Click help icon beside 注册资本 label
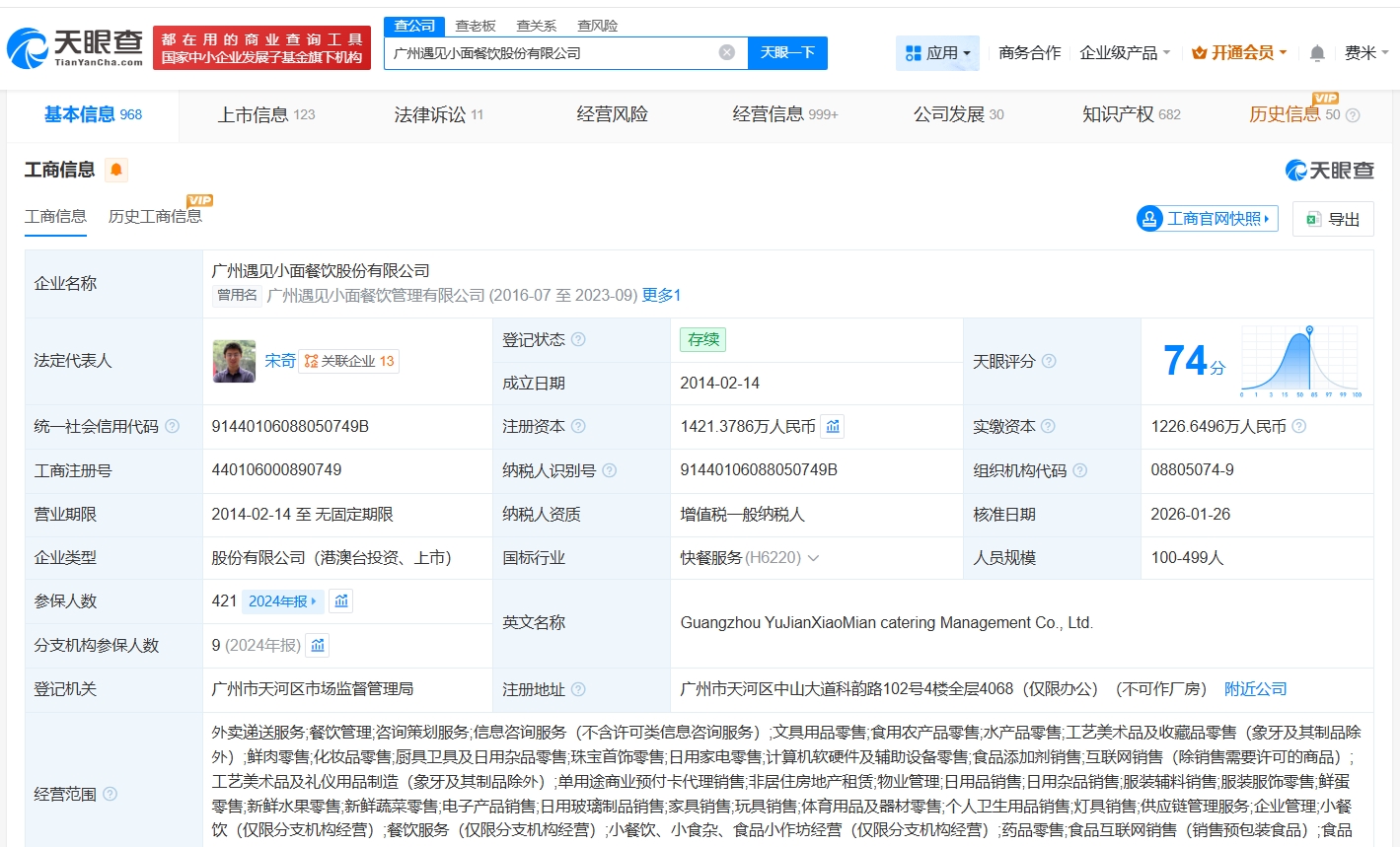The image size is (1400, 847). coord(578,426)
